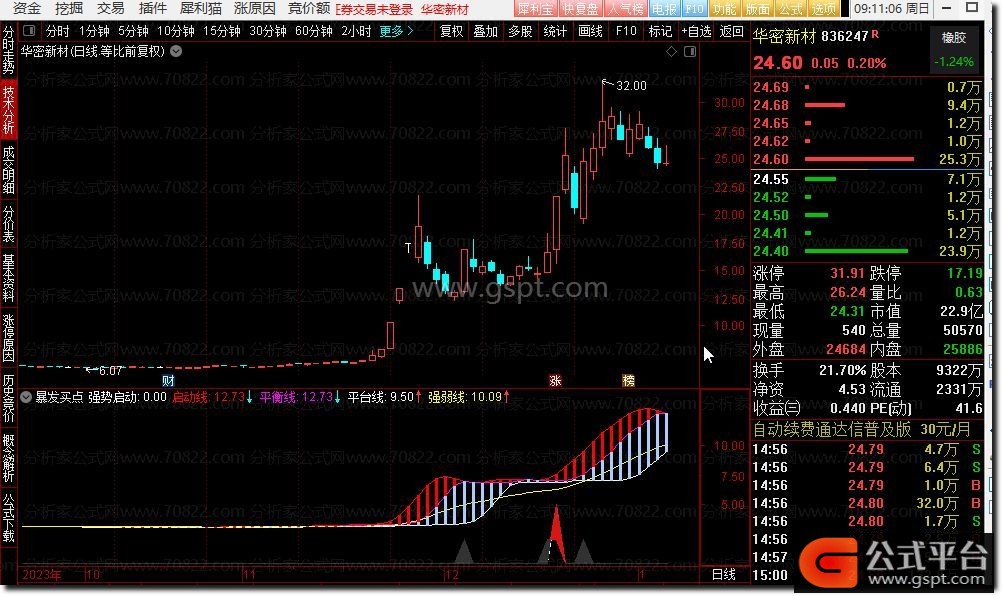
Task: Switch to the 2小时 period
Action: (356, 31)
